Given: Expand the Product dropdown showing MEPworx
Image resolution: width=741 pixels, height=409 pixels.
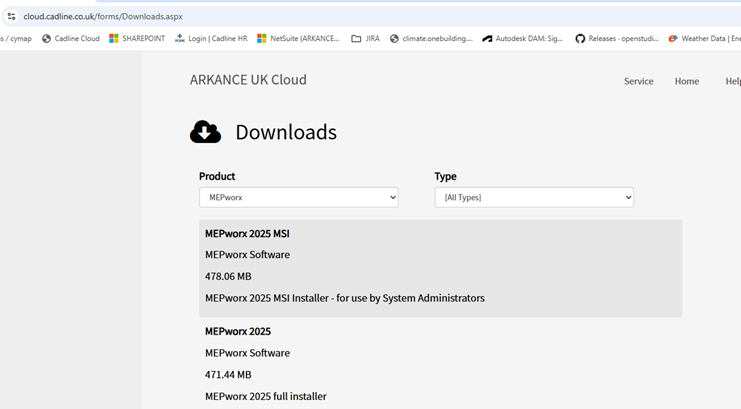Looking at the screenshot, I should click(x=299, y=198).
